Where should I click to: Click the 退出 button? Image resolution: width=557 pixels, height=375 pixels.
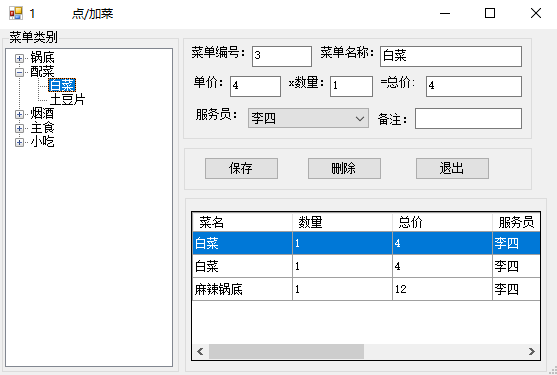click(452, 168)
